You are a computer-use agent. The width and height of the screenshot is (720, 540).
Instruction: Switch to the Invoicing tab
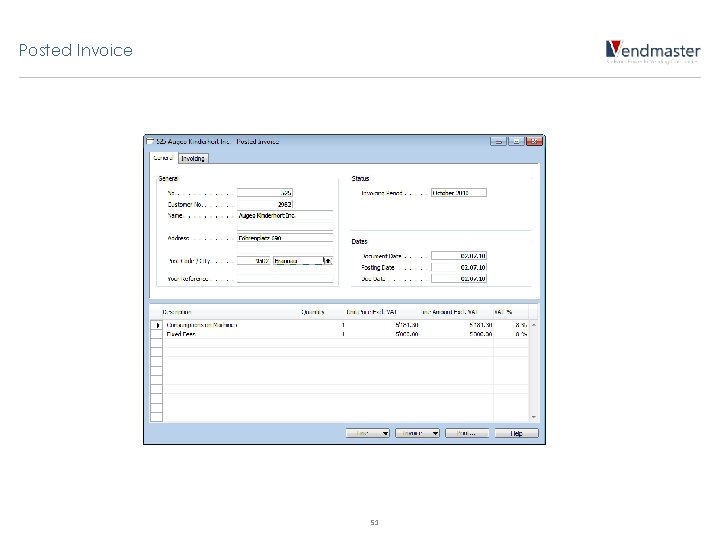(x=193, y=158)
